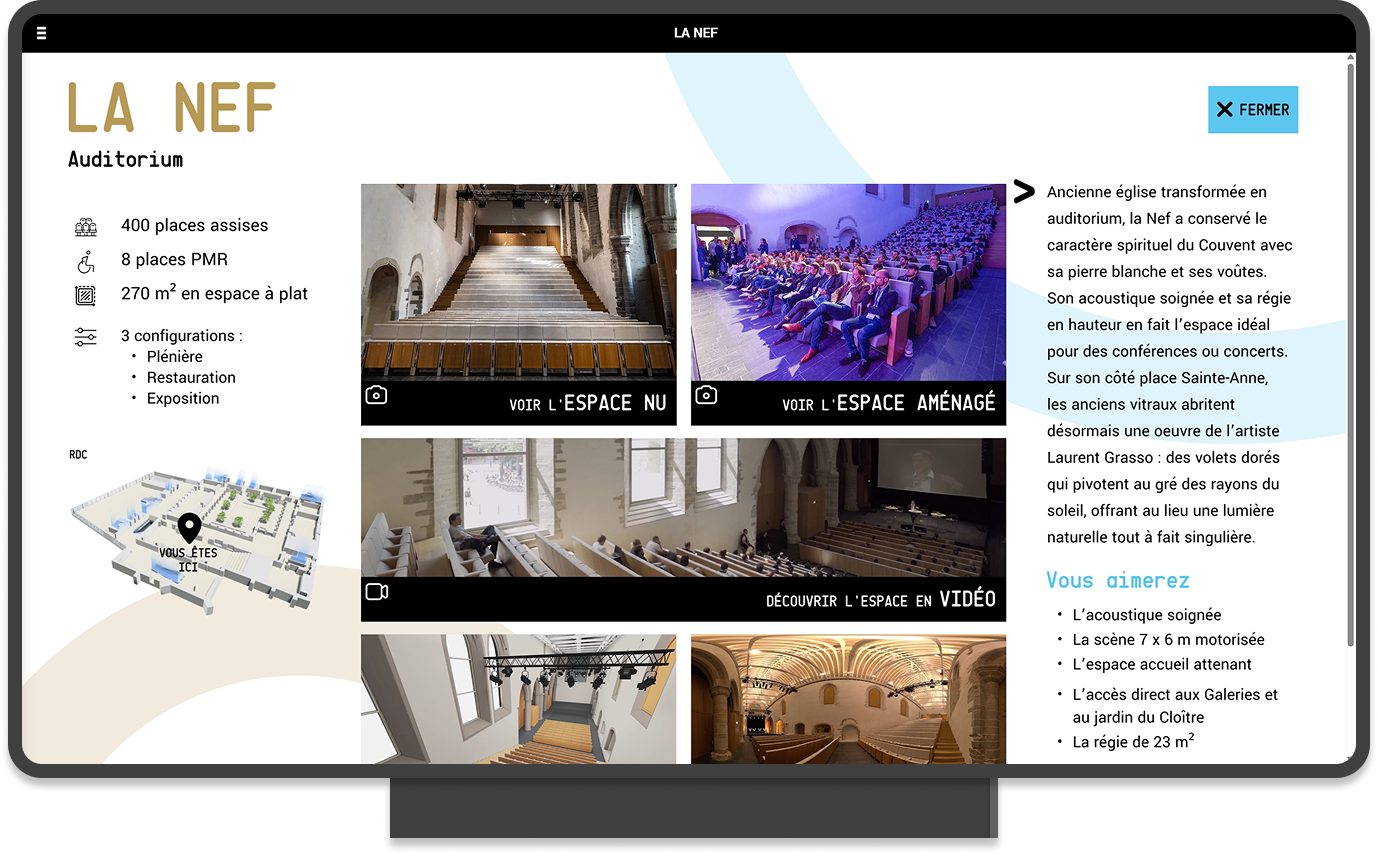This screenshot has width=1378, height=854.
Task: Click the vertical page scrollbar
Action: [x=1350, y=350]
